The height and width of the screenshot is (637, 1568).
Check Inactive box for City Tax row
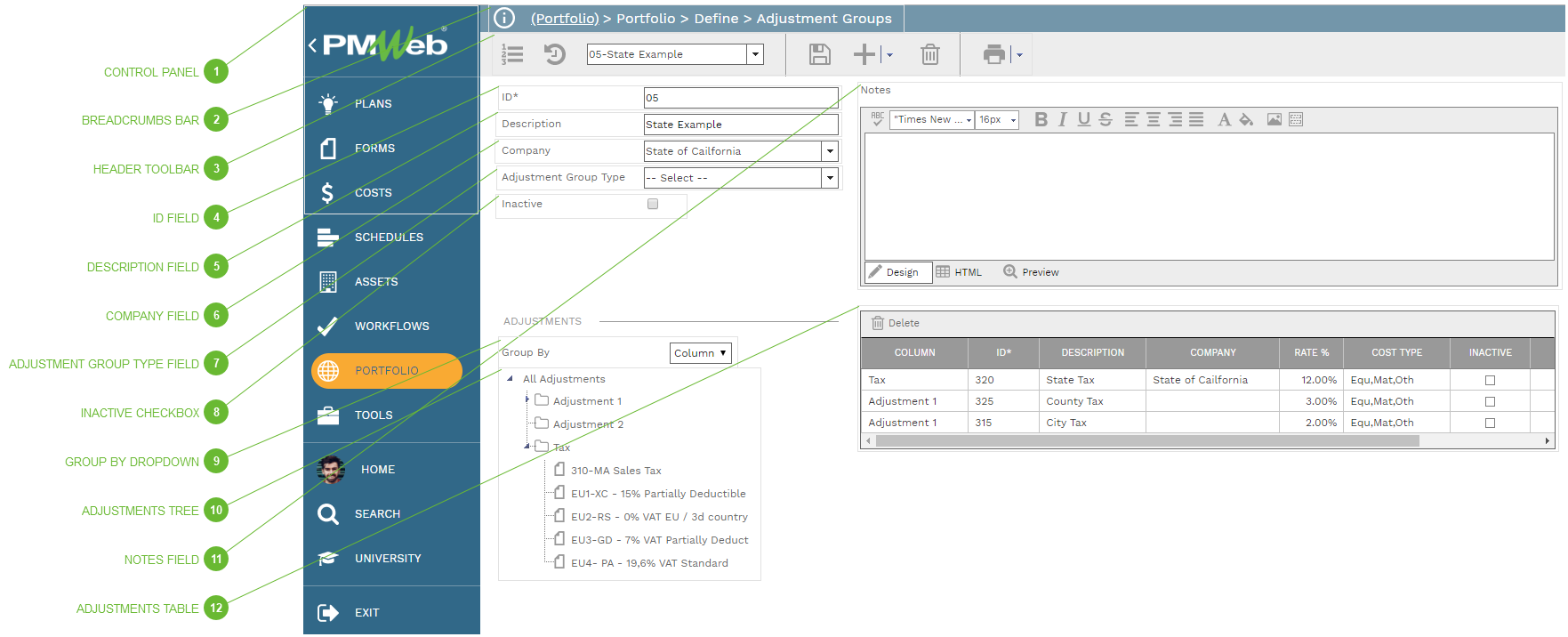coord(1490,423)
